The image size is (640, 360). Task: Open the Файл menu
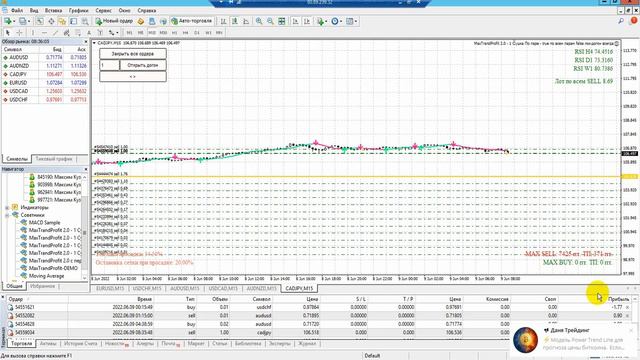(x=17, y=10)
